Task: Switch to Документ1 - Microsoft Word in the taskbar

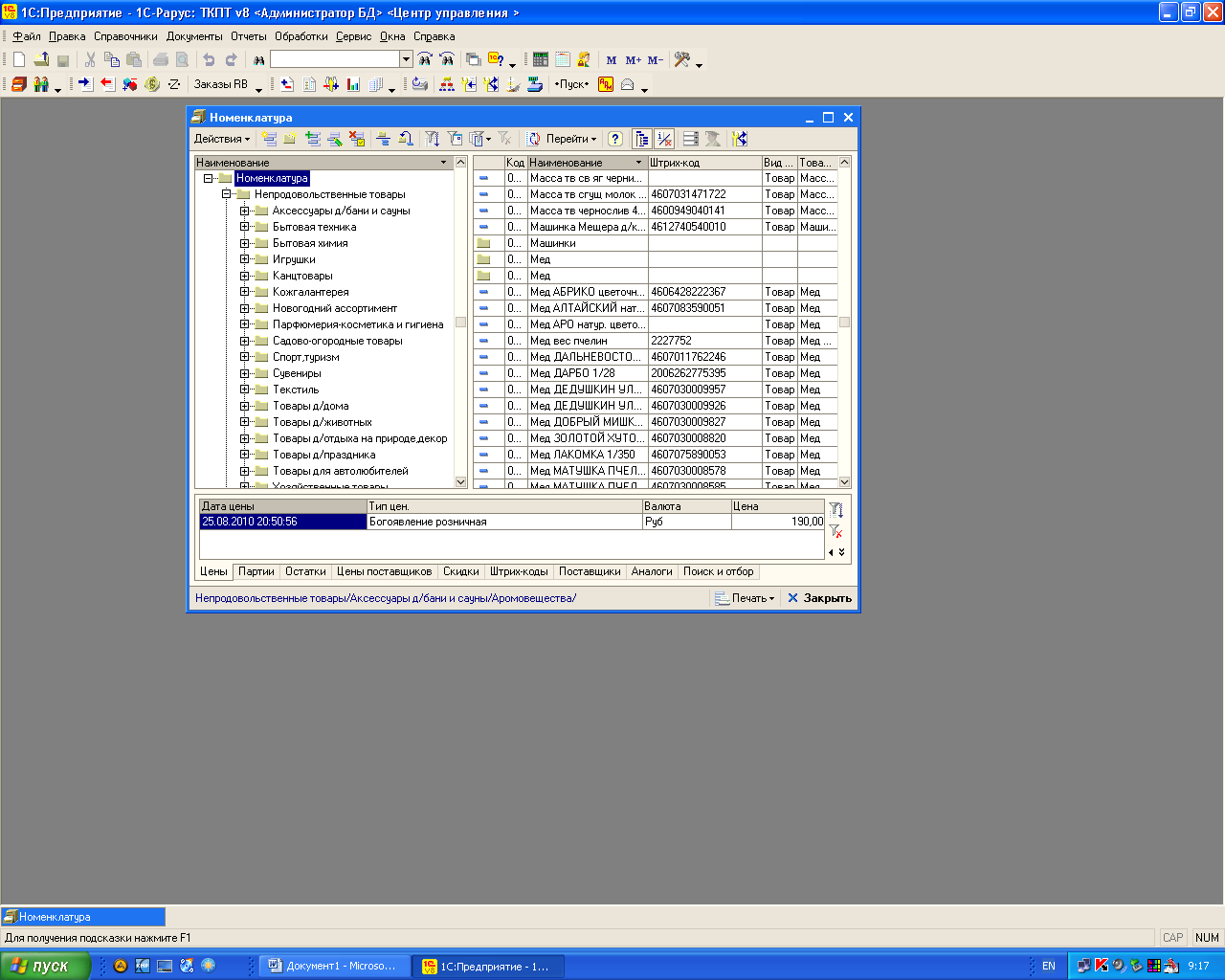Action: (x=334, y=966)
